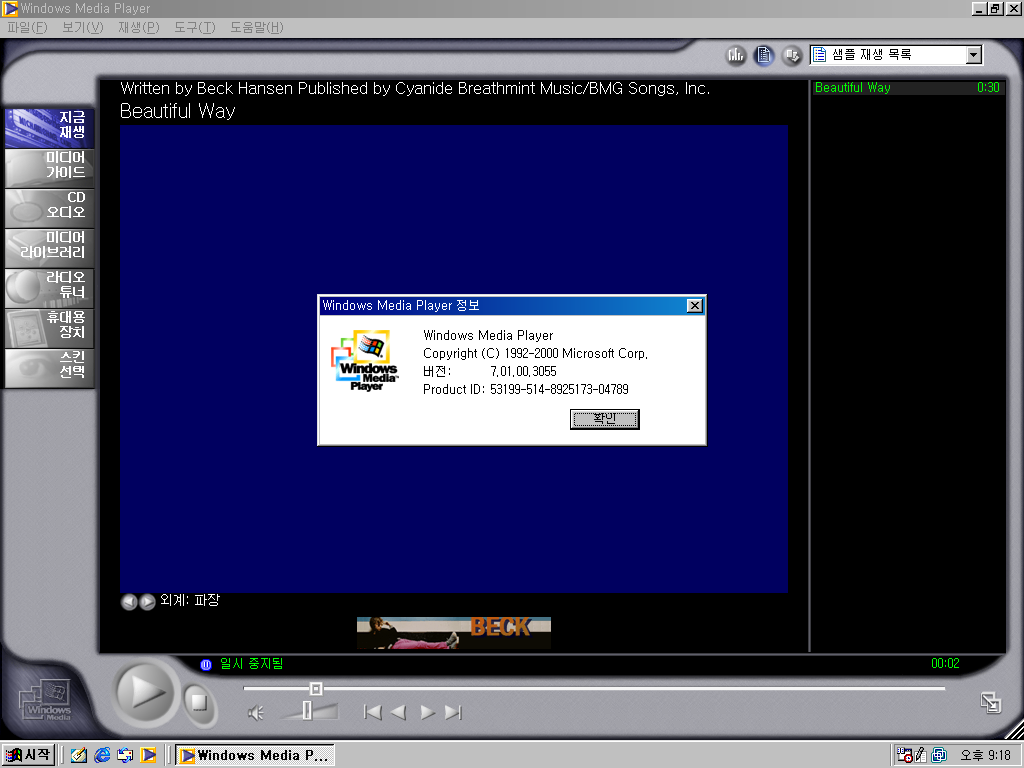The height and width of the screenshot is (768, 1024).
Task: Open CD 오디오 tab
Action: point(50,208)
